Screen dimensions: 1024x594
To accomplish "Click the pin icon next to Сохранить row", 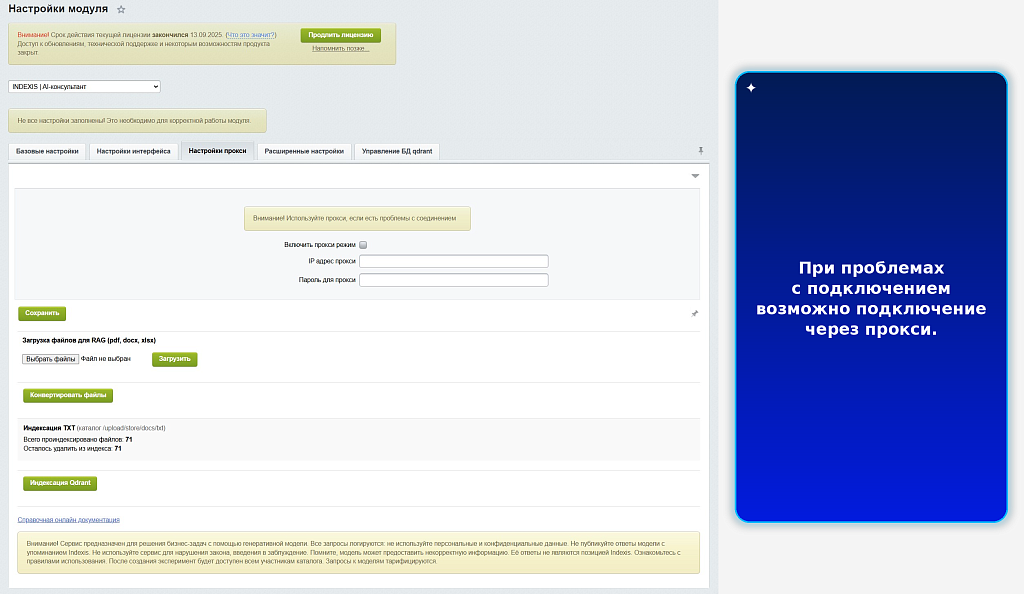I will click(695, 314).
